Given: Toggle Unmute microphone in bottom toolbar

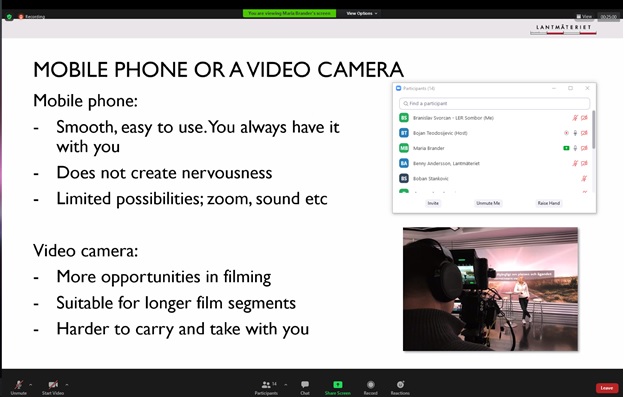Looking at the screenshot, I should coord(18,387).
